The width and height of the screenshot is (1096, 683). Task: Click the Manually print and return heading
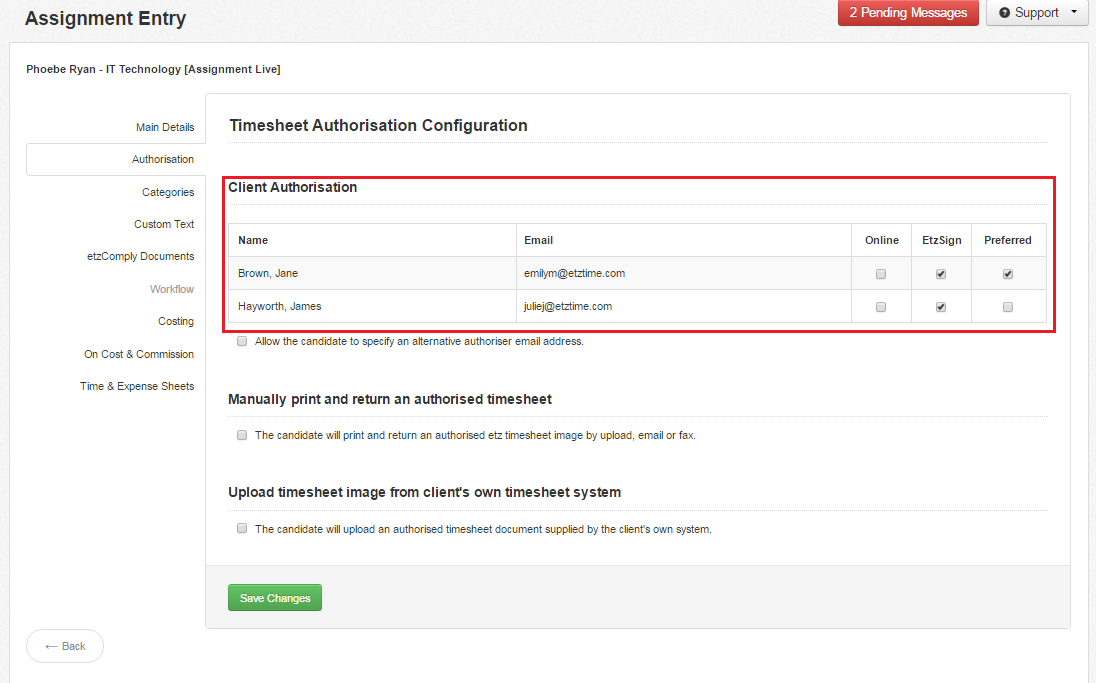[x=389, y=399]
